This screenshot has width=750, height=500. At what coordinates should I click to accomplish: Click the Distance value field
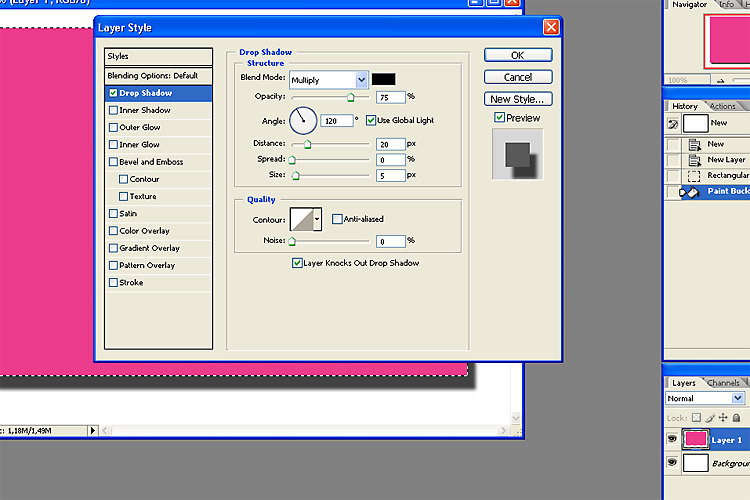(x=391, y=144)
